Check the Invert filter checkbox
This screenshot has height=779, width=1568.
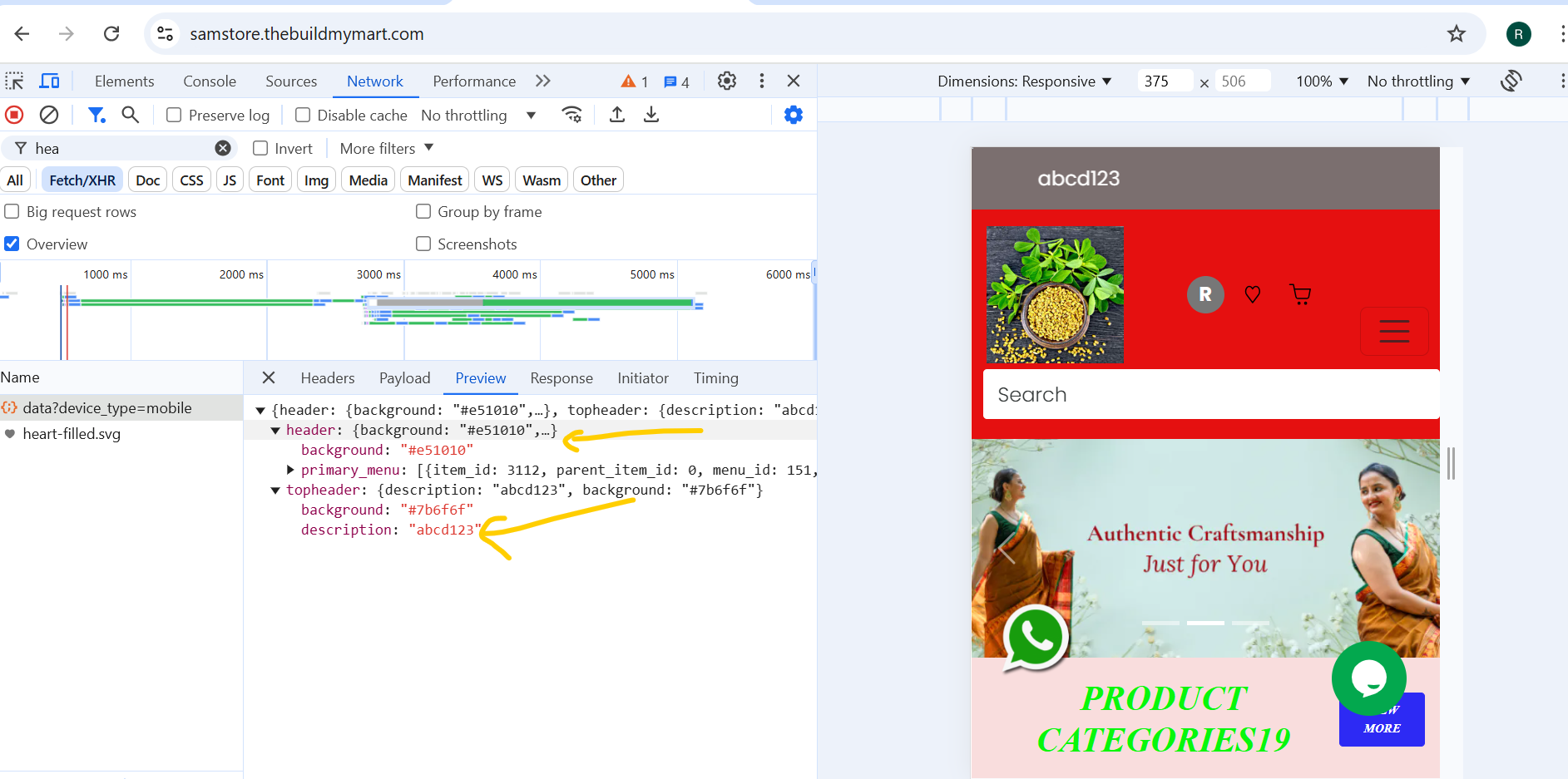pyautogui.click(x=260, y=148)
